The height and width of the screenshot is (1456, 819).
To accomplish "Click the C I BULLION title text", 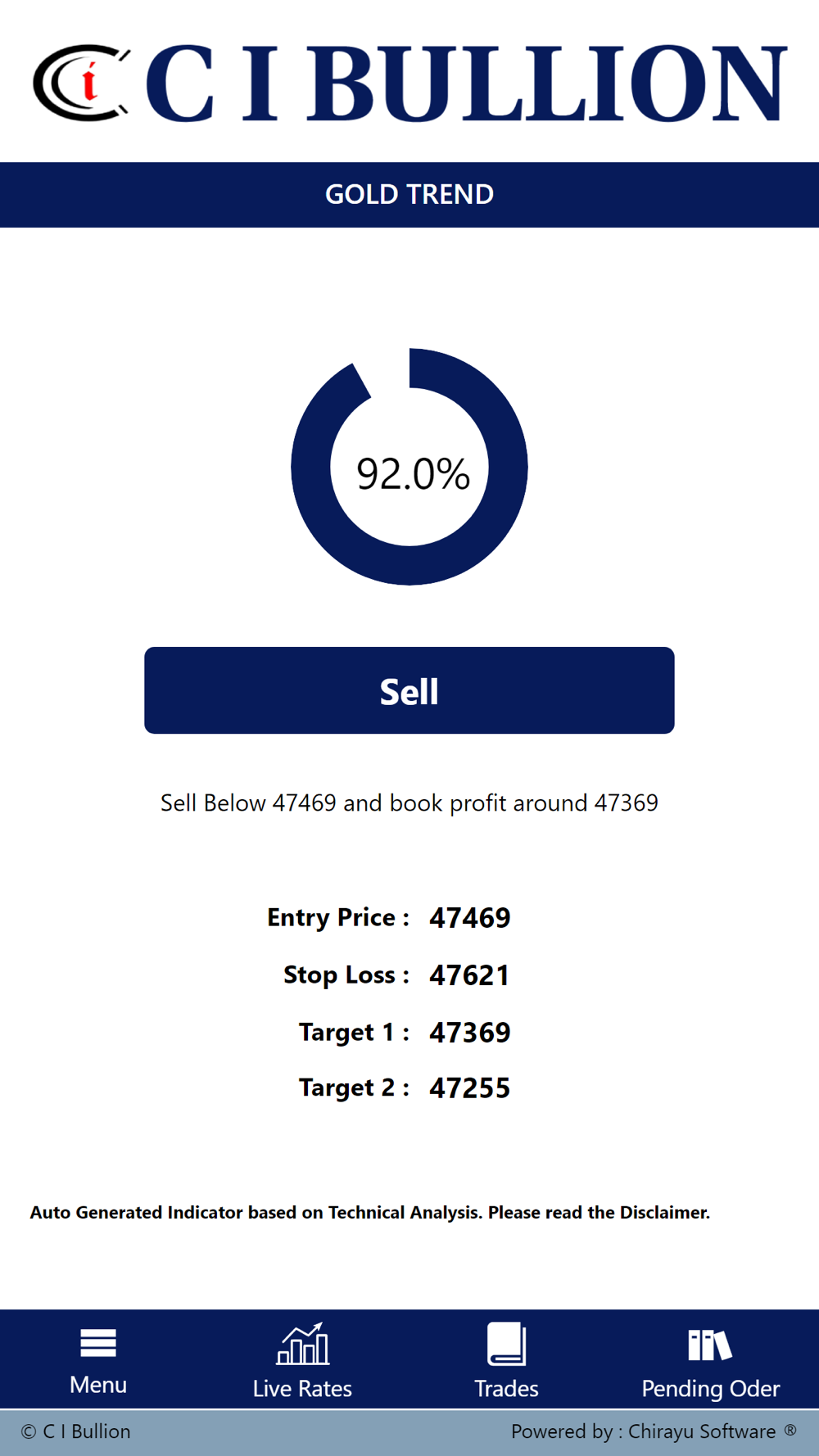I will coord(466,84).
